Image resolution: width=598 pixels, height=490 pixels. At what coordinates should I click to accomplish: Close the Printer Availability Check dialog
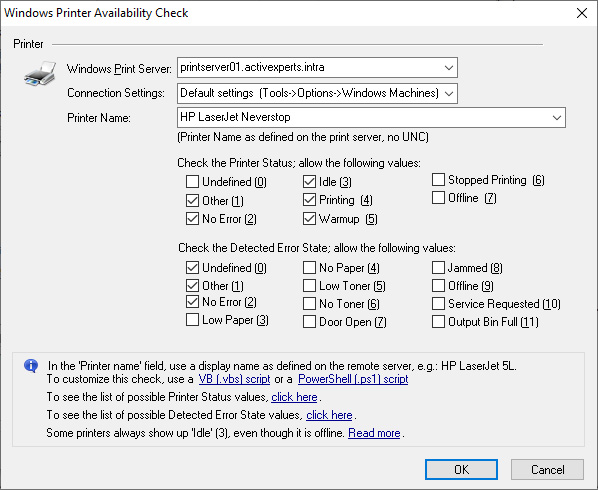[582, 13]
